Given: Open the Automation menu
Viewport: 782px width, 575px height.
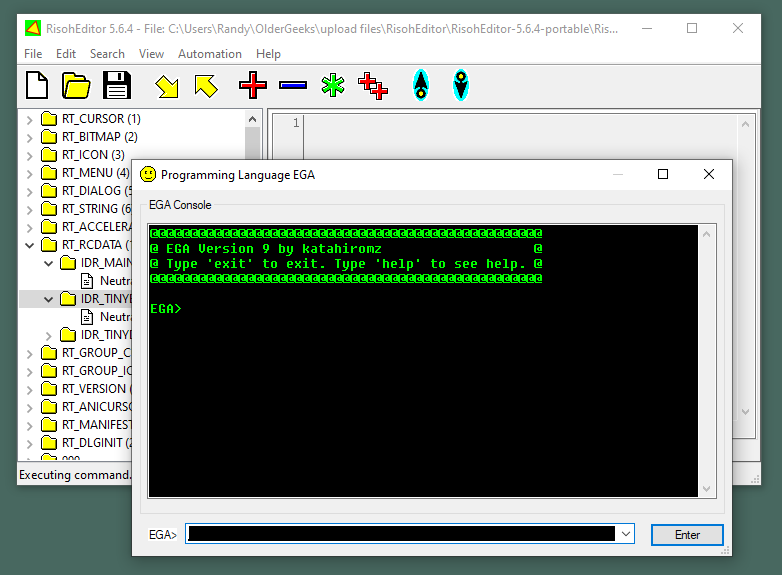Looking at the screenshot, I should [x=210, y=54].
